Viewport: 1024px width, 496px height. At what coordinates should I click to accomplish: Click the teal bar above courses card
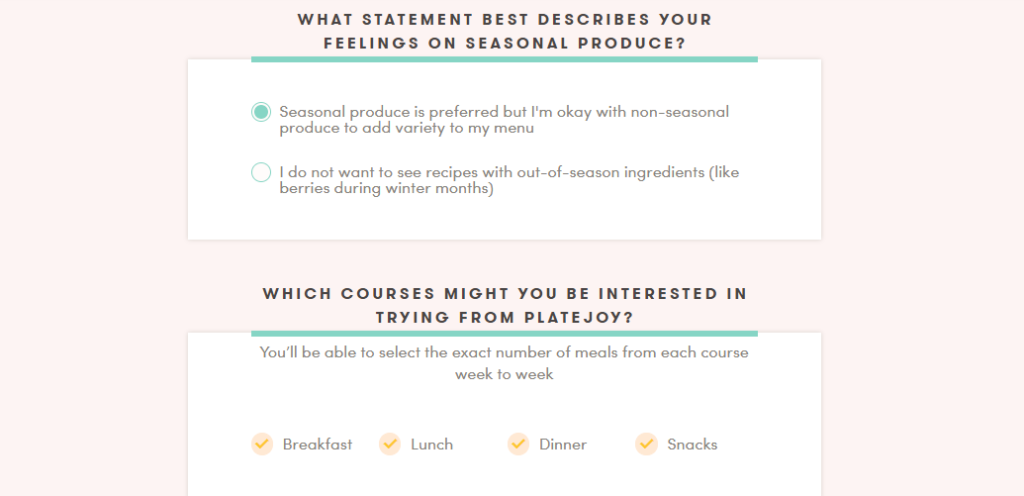504,333
